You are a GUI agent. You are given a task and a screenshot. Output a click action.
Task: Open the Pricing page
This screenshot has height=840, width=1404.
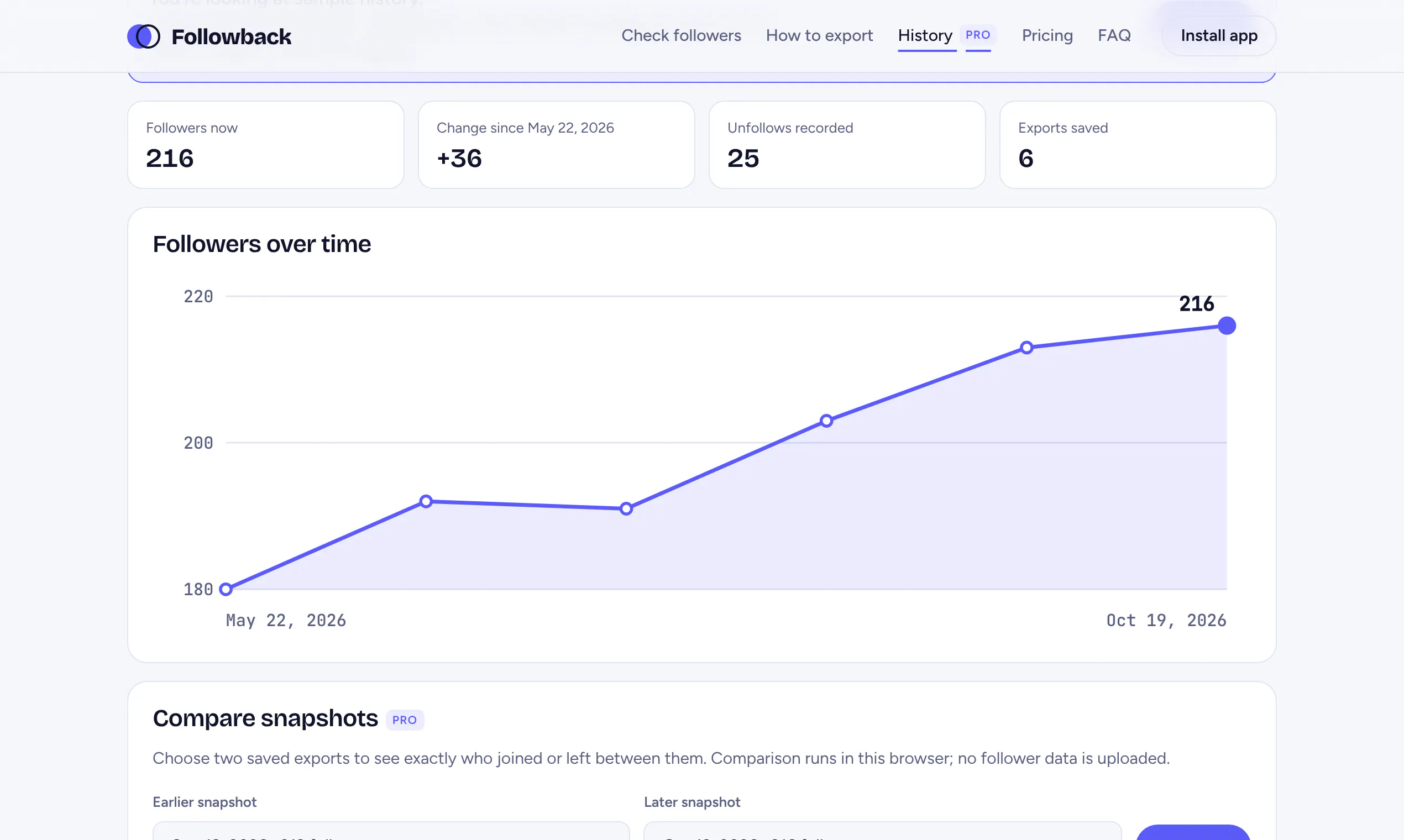[x=1047, y=36]
